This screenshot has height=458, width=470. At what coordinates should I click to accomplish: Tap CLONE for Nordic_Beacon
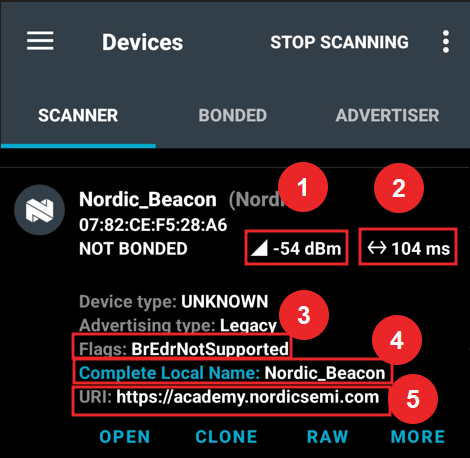(226, 437)
